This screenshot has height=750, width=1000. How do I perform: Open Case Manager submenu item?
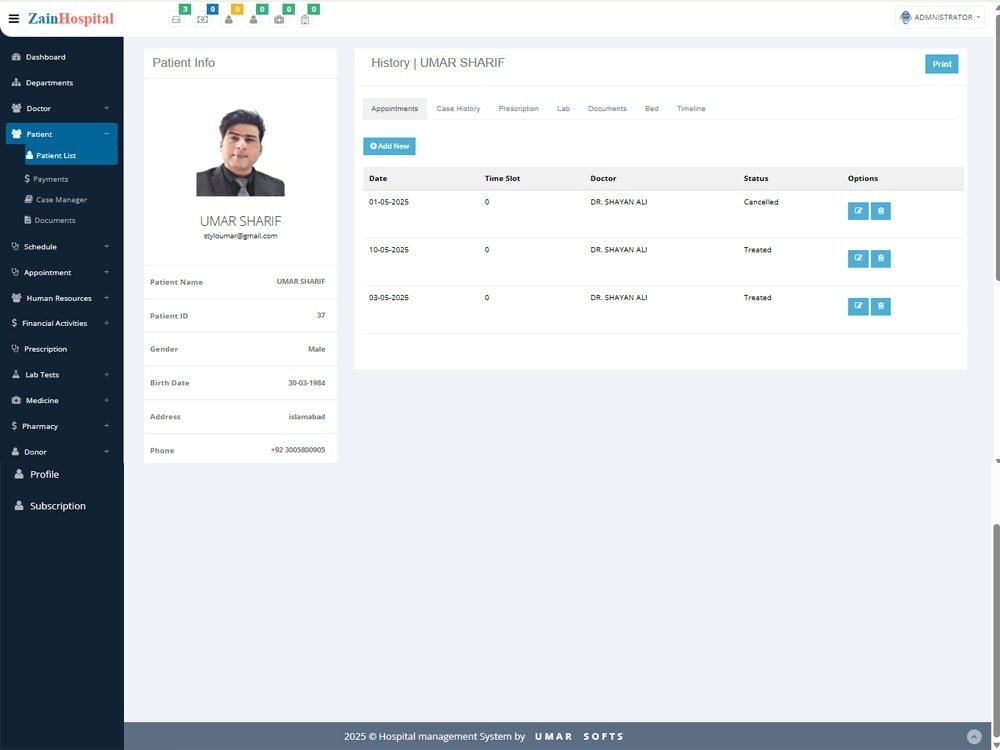pyautogui.click(x=55, y=200)
